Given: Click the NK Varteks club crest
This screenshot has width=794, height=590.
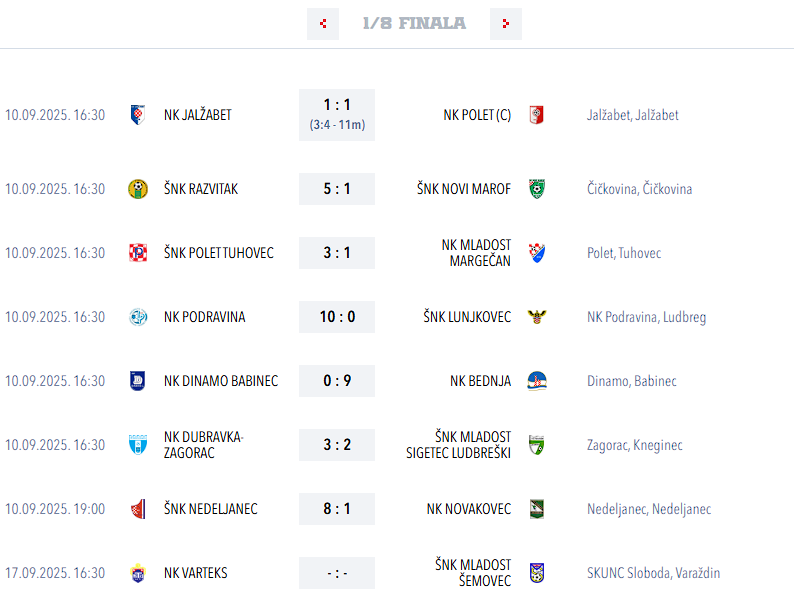Looking at the screenshot, I should tap(138, 573).
